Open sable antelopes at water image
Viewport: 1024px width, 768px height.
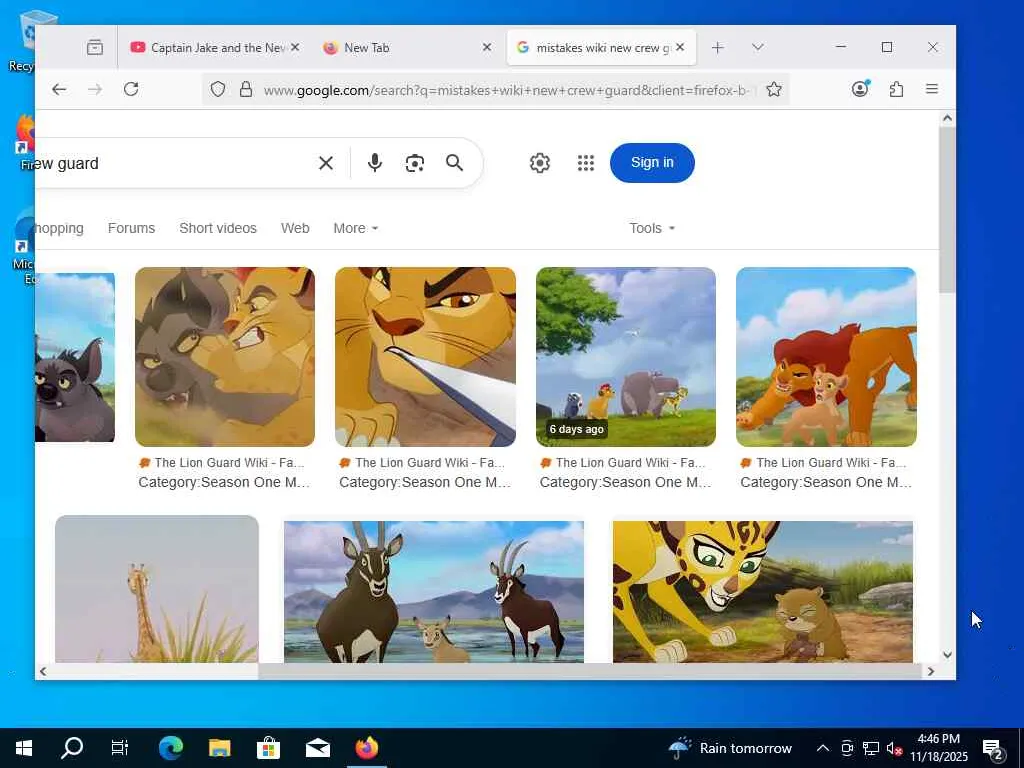[x=434, y=592]
